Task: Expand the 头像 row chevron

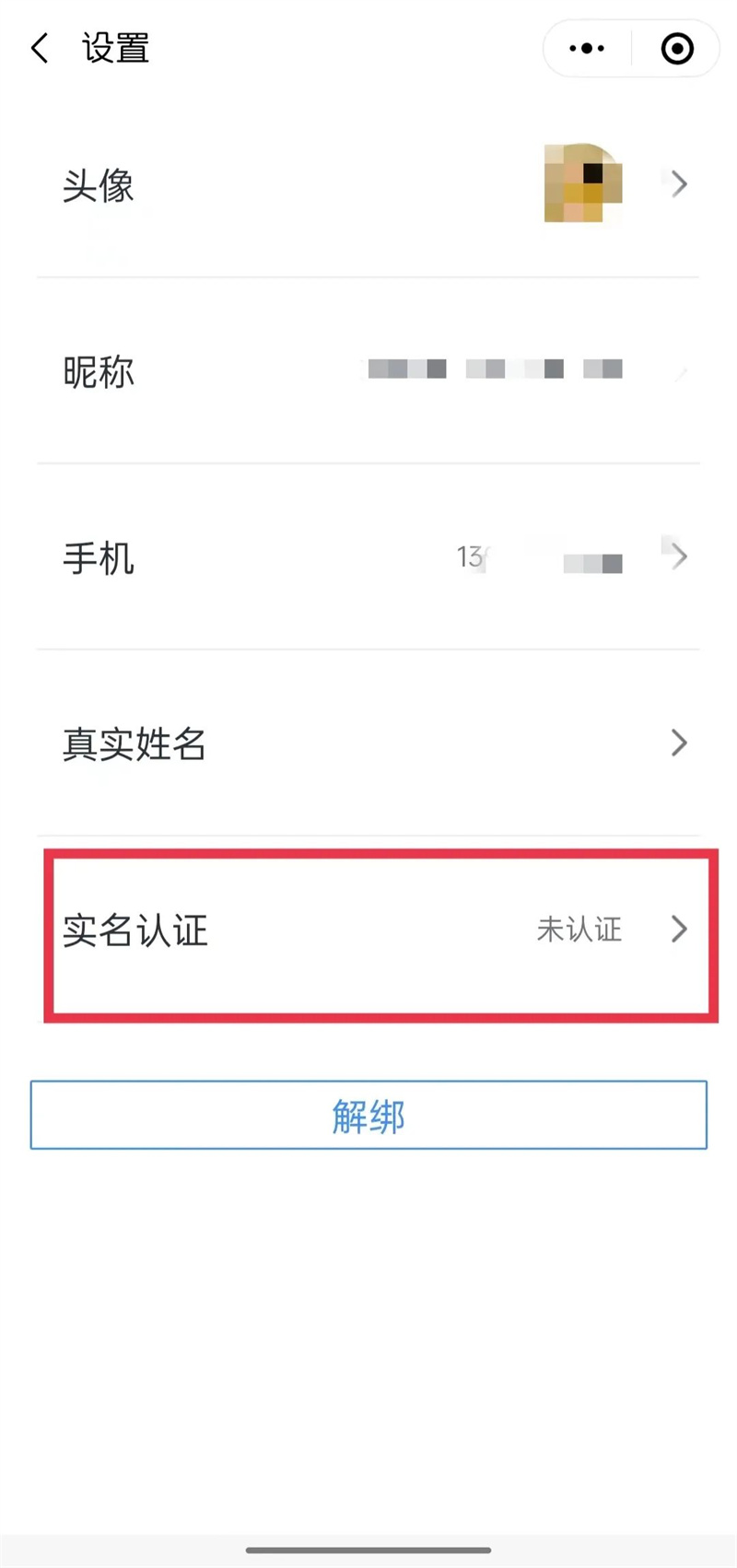Action: pos(679,184)
